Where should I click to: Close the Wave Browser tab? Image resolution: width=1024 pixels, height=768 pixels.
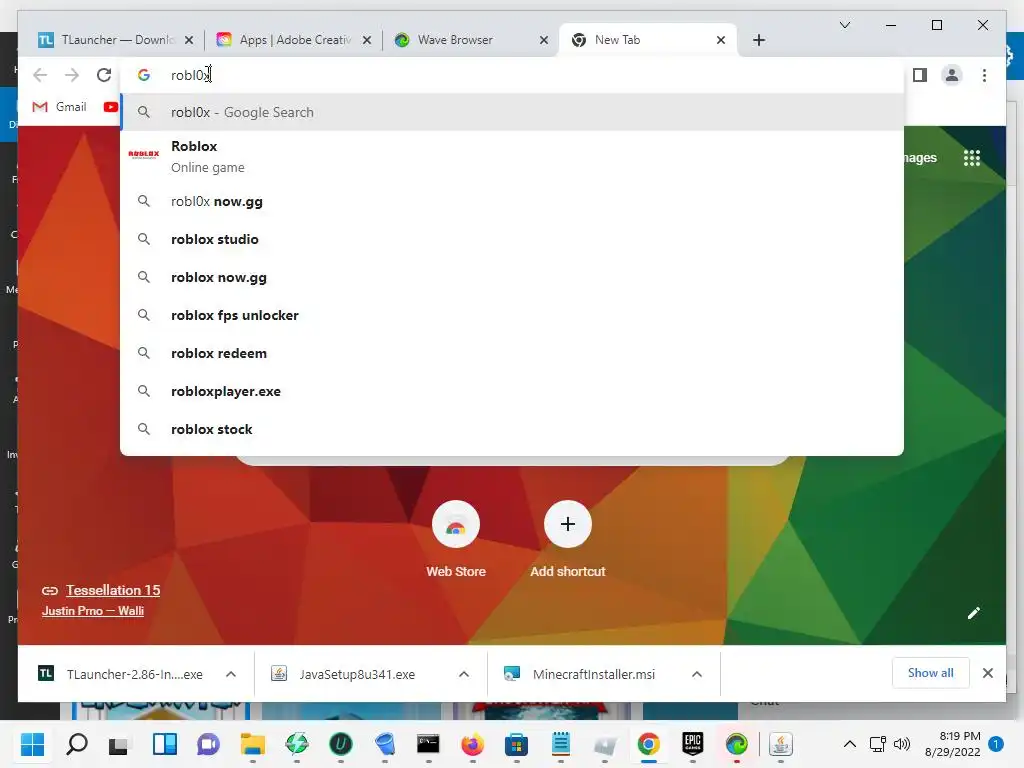(544, 40)
